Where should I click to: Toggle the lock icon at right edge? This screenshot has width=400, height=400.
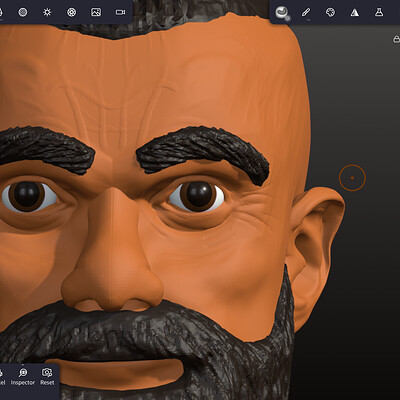click(396, 39)
